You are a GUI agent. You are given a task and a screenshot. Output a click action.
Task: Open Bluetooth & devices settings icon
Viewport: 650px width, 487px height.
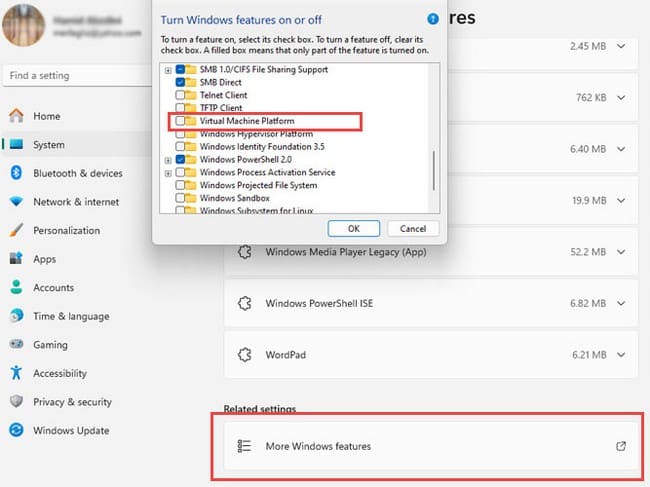16,173
